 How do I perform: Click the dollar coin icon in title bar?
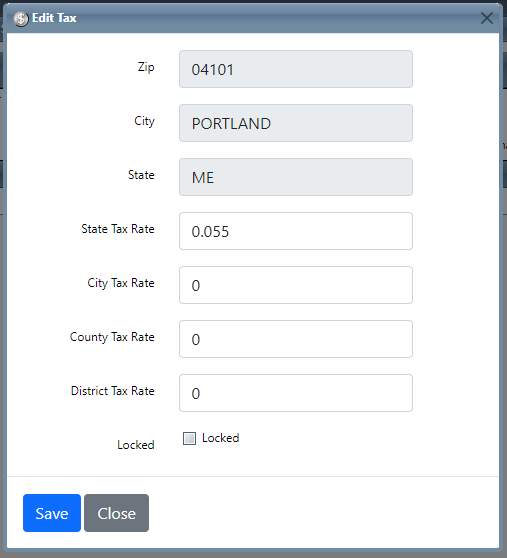point(21,19)
